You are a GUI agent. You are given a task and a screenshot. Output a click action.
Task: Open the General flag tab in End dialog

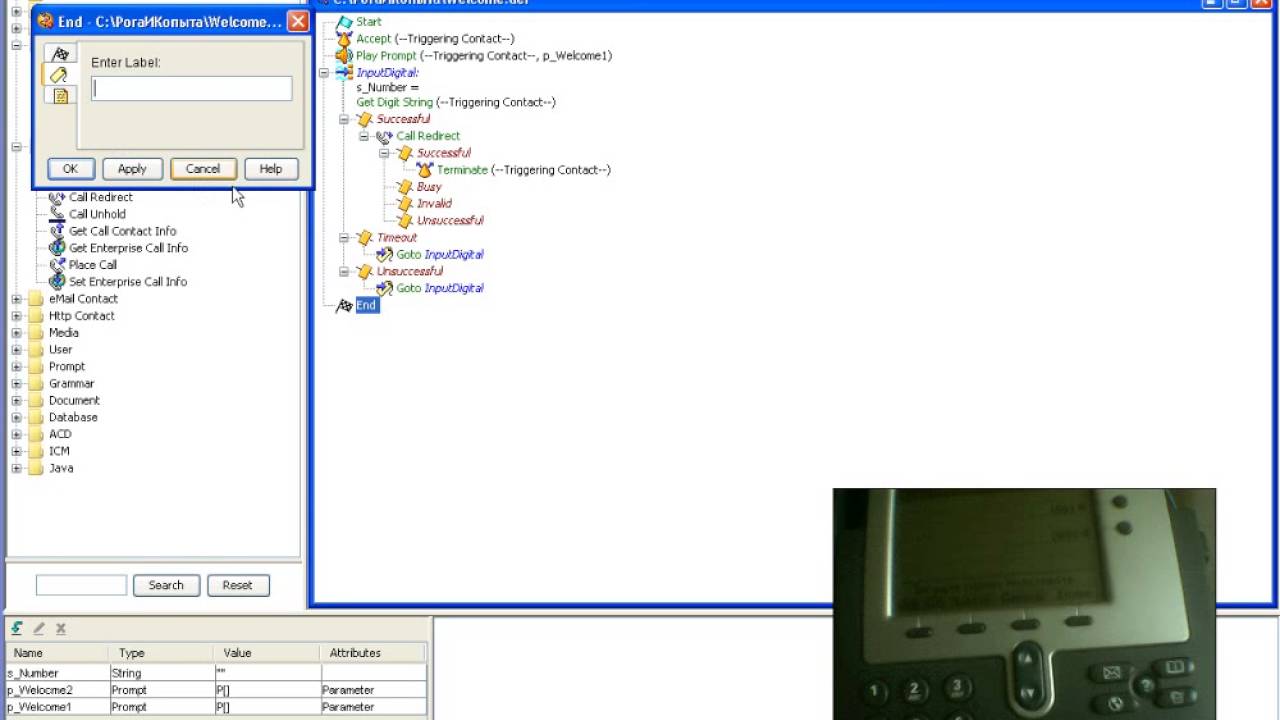pos(60,54)
